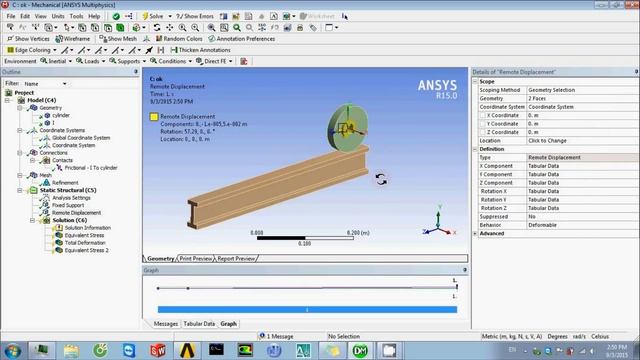The image size is (640, 360).
Task: Click the axis triad icon beside Show Mesh
Action: (x=147, y=39)
